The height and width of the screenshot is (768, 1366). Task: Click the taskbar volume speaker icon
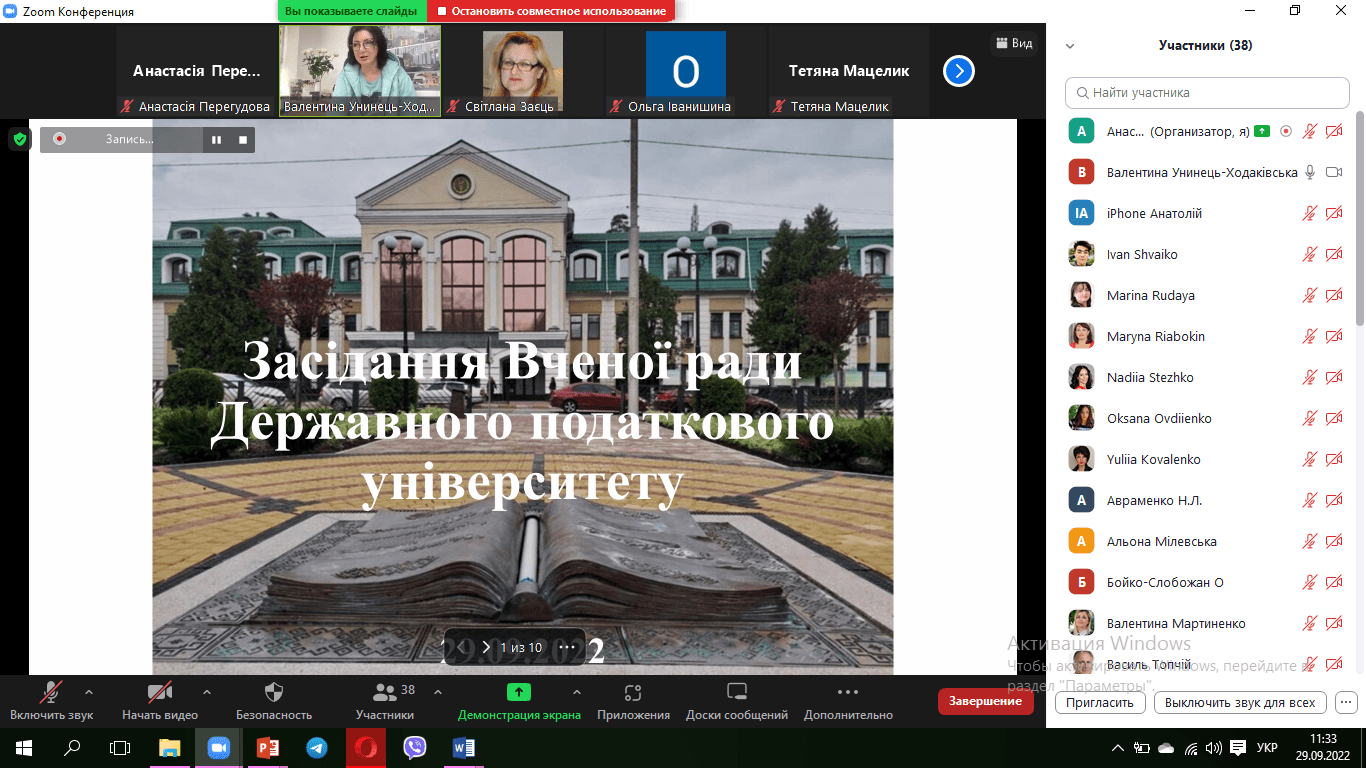[x=1214, y=747]
